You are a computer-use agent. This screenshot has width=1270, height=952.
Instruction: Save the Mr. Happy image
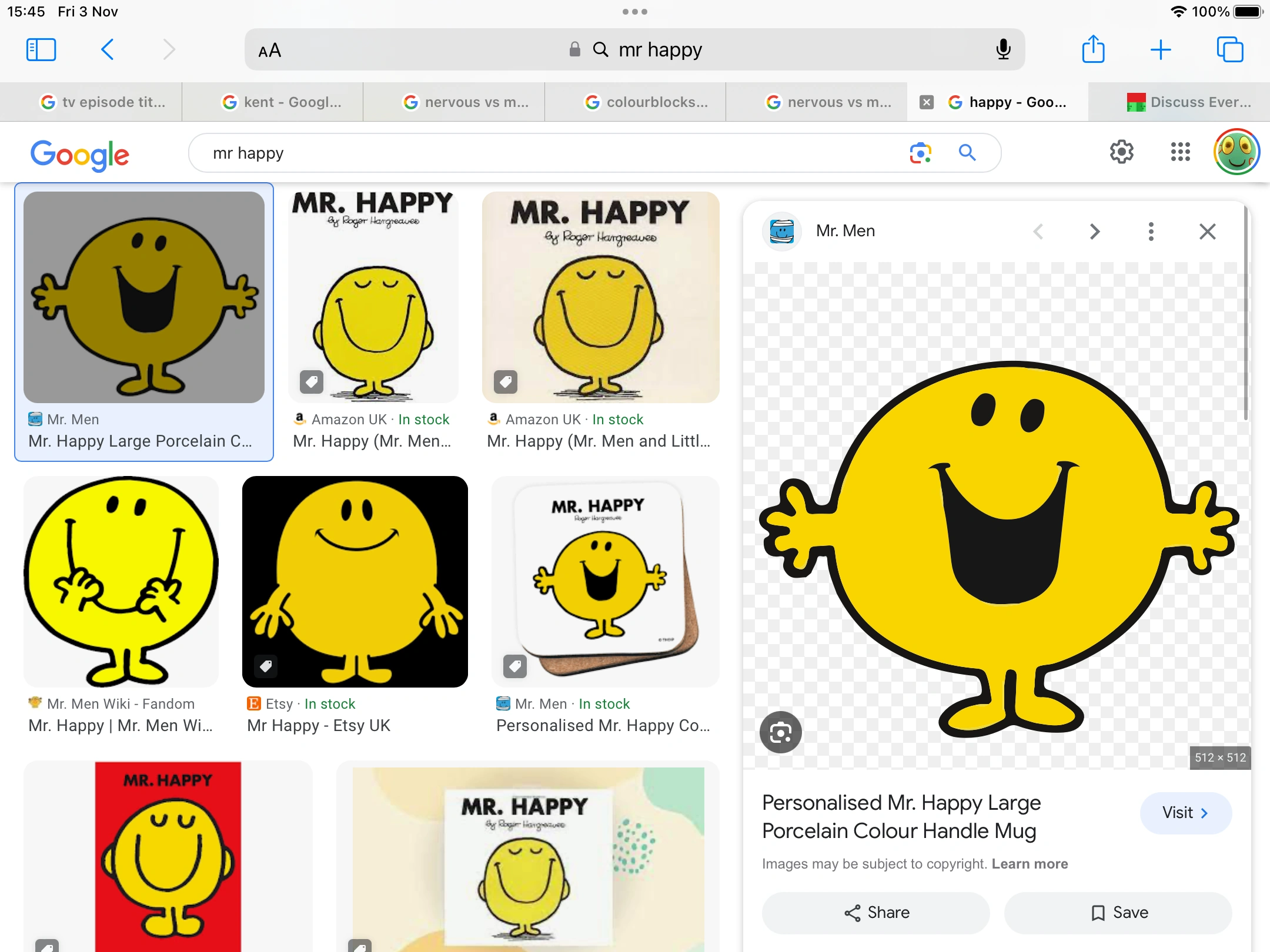click(x=1118, y=913)
